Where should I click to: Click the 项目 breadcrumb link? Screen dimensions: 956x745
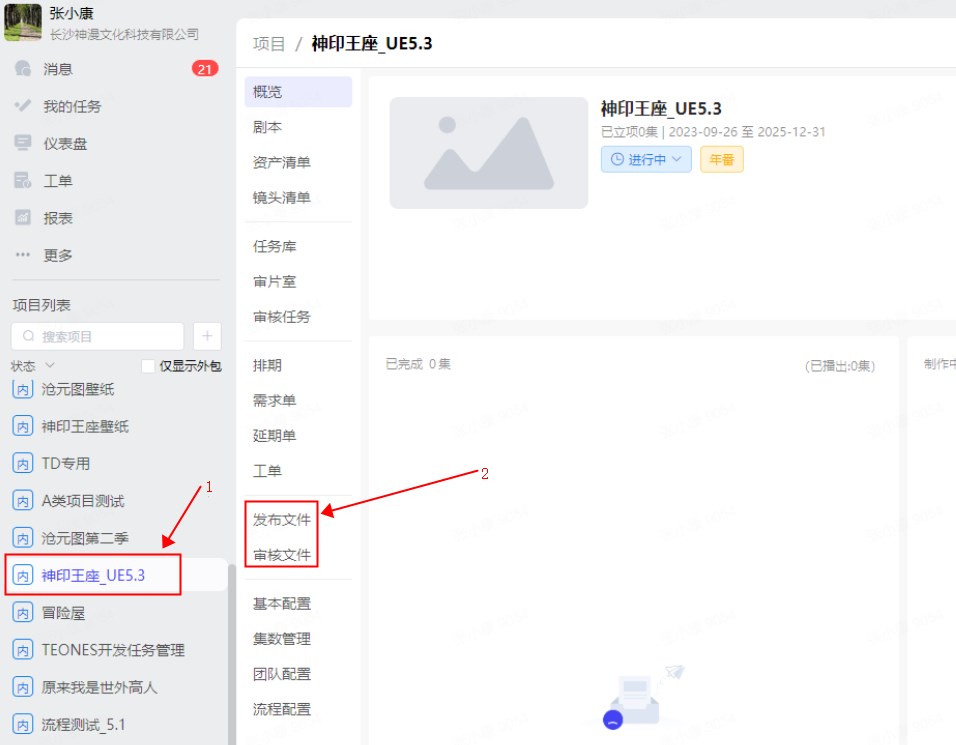(x=269, y=44)
